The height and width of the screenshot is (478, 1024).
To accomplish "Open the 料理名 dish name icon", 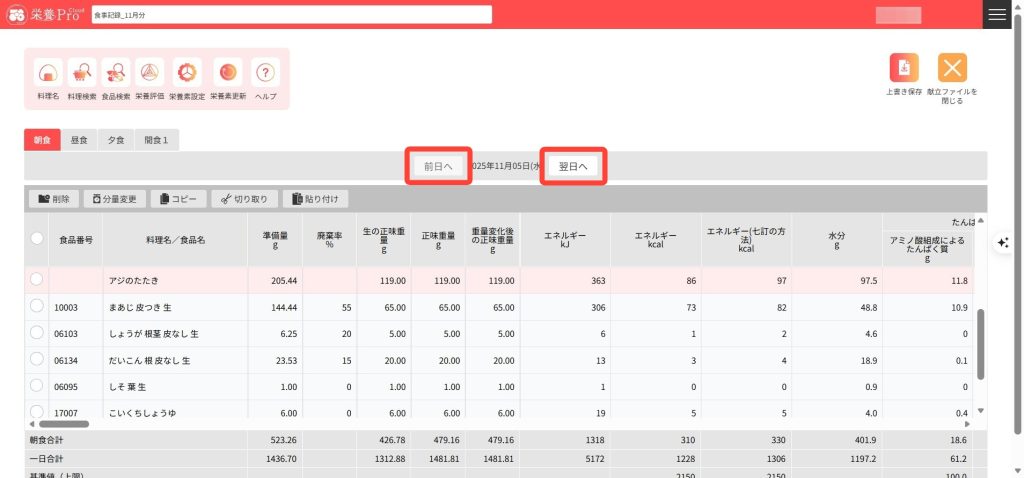I will tap(48, 73).
